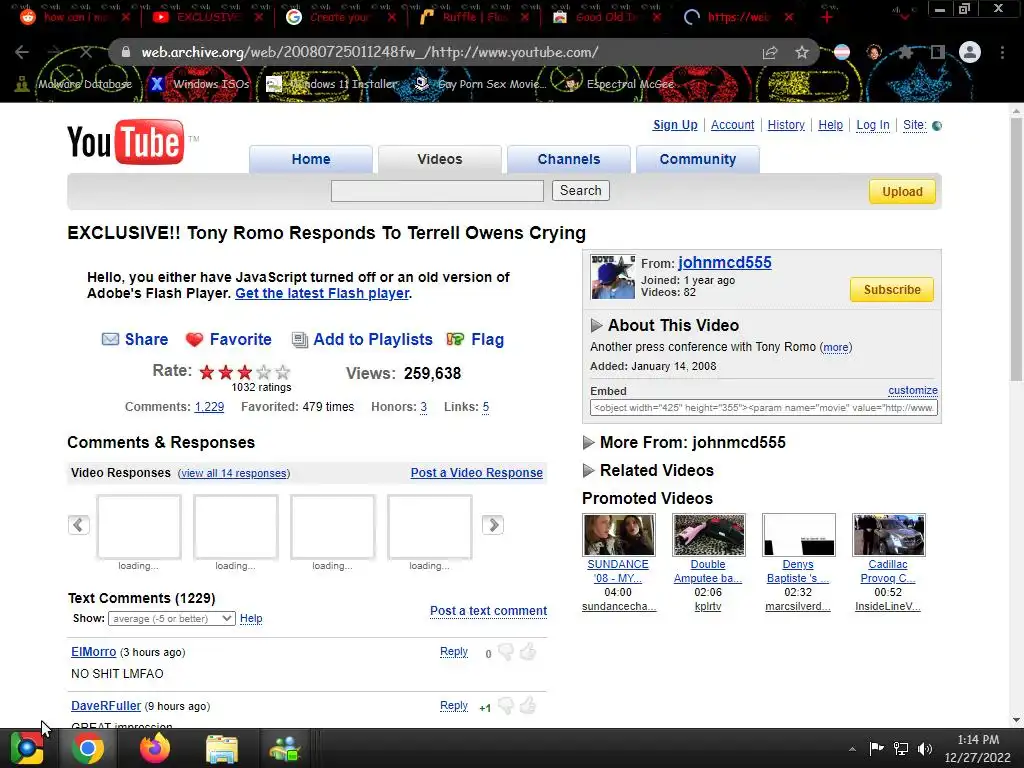1024x768 pixels.
Task: Open a new browser tab
Action: pos(827,17)
